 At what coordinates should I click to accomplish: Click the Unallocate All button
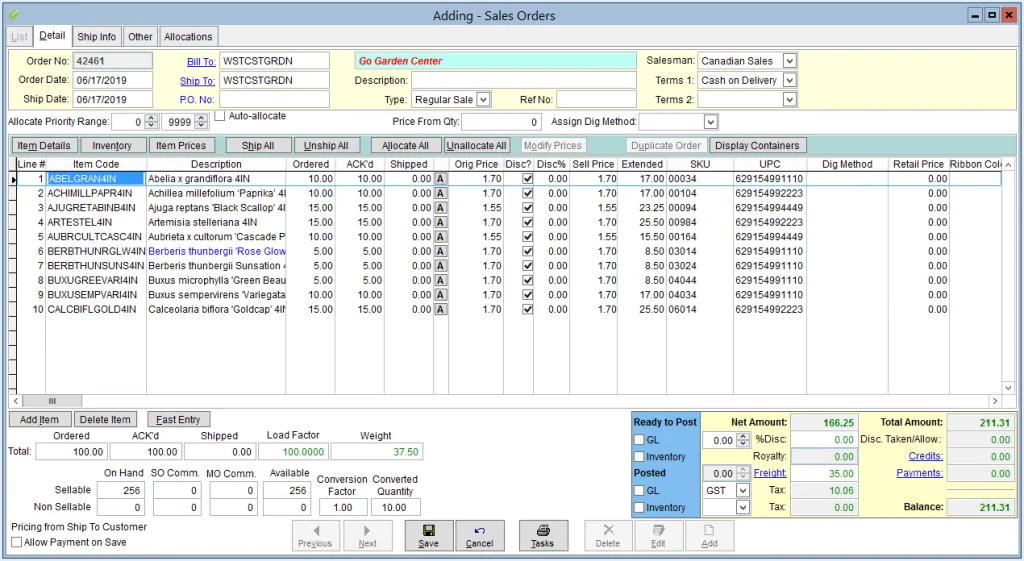click(x=477, y=146)
